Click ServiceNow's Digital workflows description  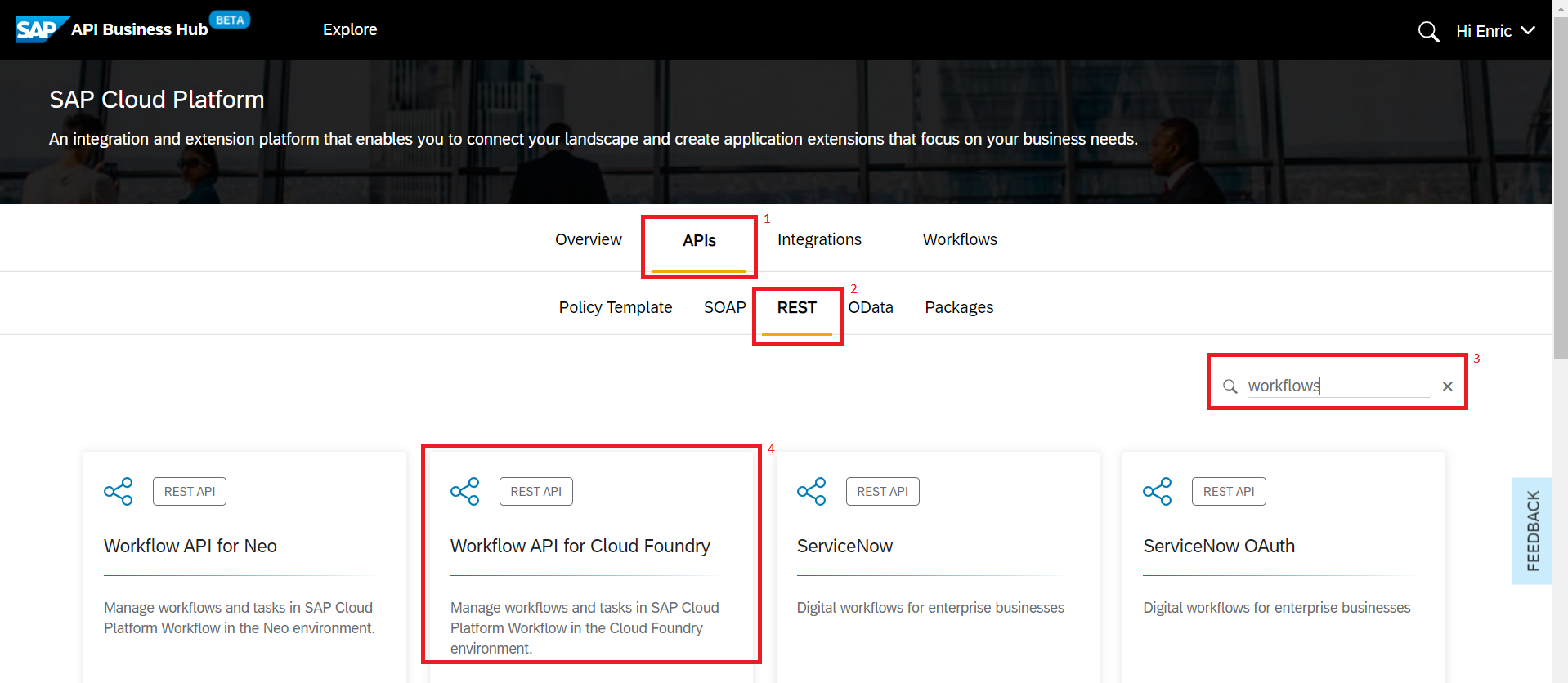[x=930, y=608]
